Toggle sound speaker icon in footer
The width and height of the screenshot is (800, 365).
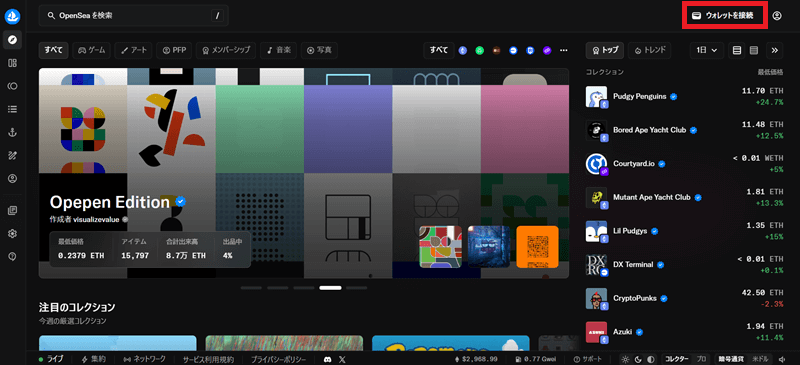click(x=783, y=359)
